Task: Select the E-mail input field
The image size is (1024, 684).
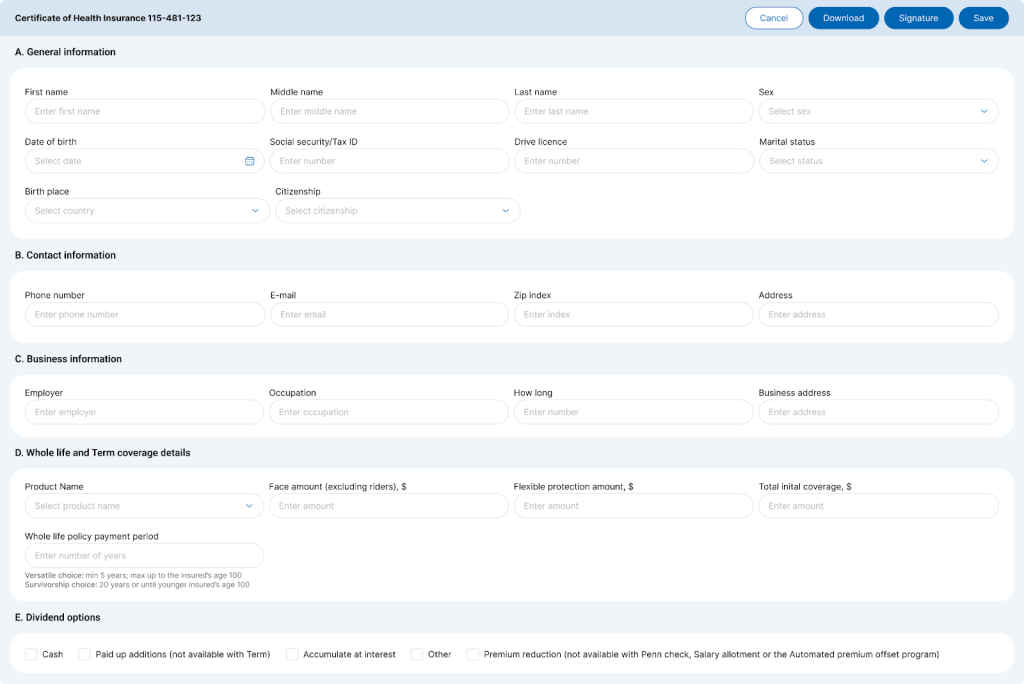Action: point(389,314)
